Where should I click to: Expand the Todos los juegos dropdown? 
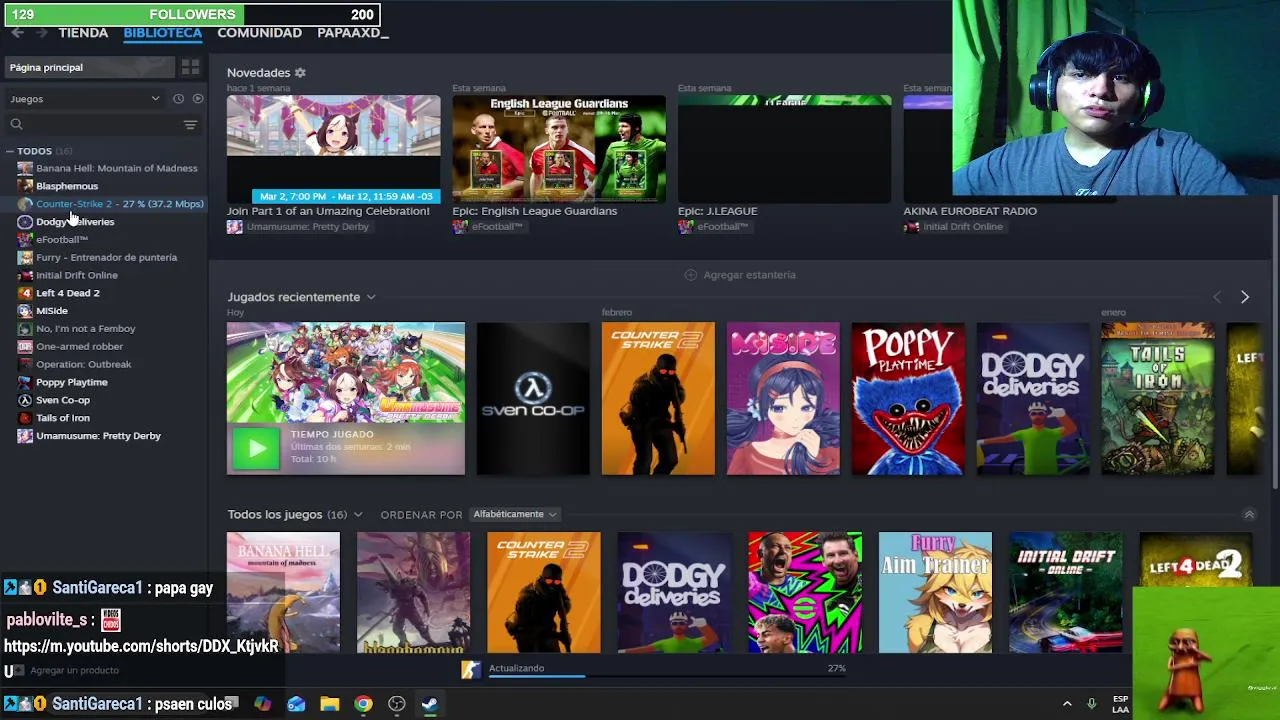358,515
